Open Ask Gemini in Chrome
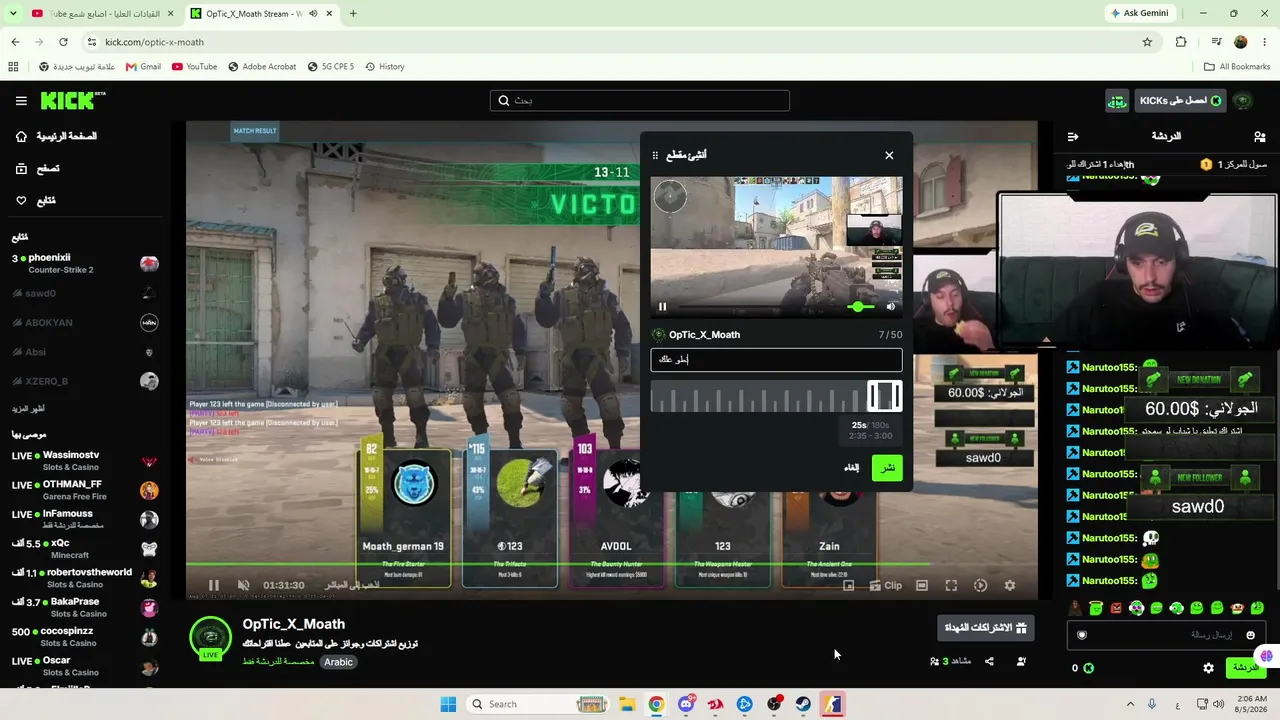 1139,14
